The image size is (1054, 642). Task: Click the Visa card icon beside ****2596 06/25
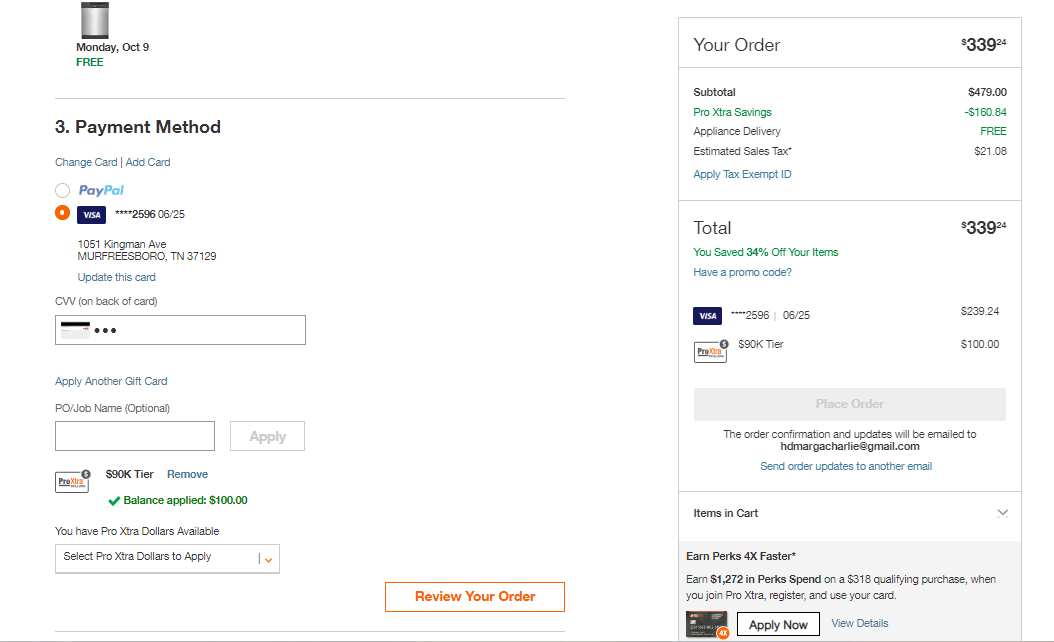pos(91,214)
